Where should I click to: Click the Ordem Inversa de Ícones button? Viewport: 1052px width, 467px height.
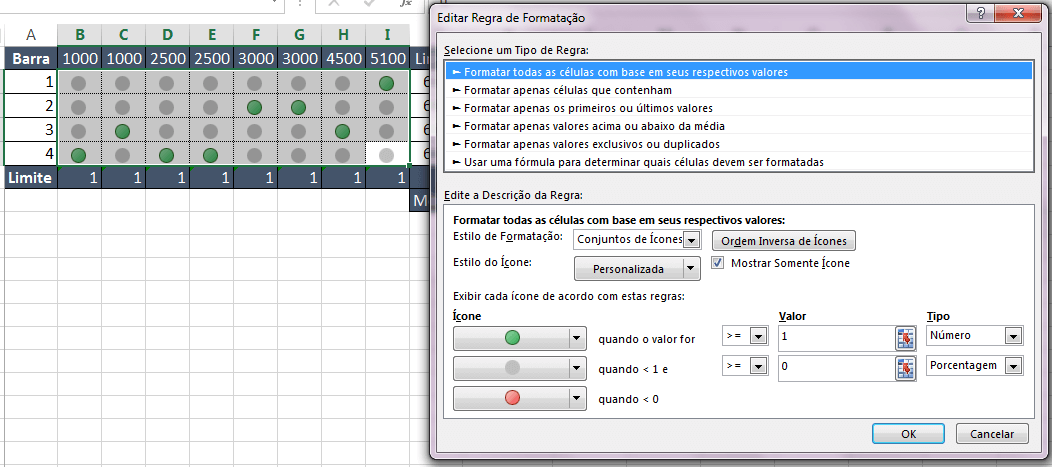784,241
